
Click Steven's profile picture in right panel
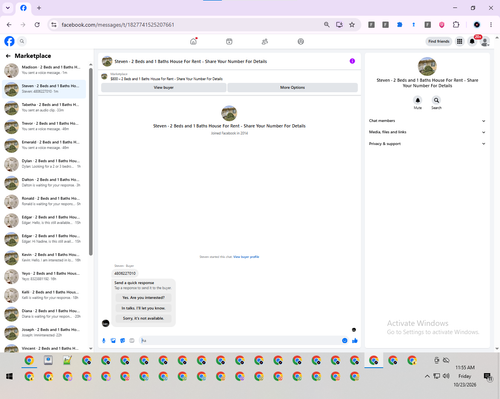pyautogui.click(x=427, y=66)
